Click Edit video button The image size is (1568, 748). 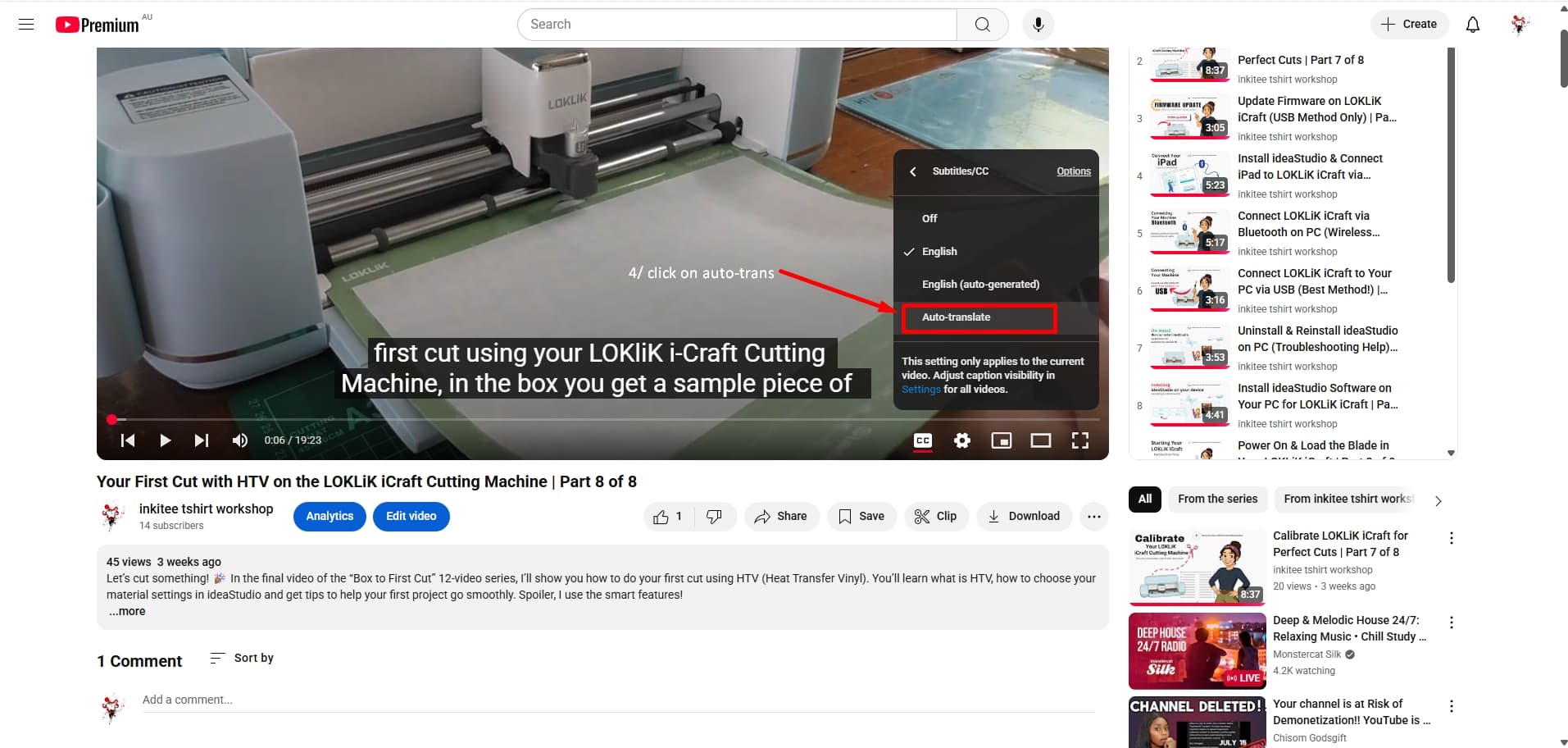pos(411,516)
